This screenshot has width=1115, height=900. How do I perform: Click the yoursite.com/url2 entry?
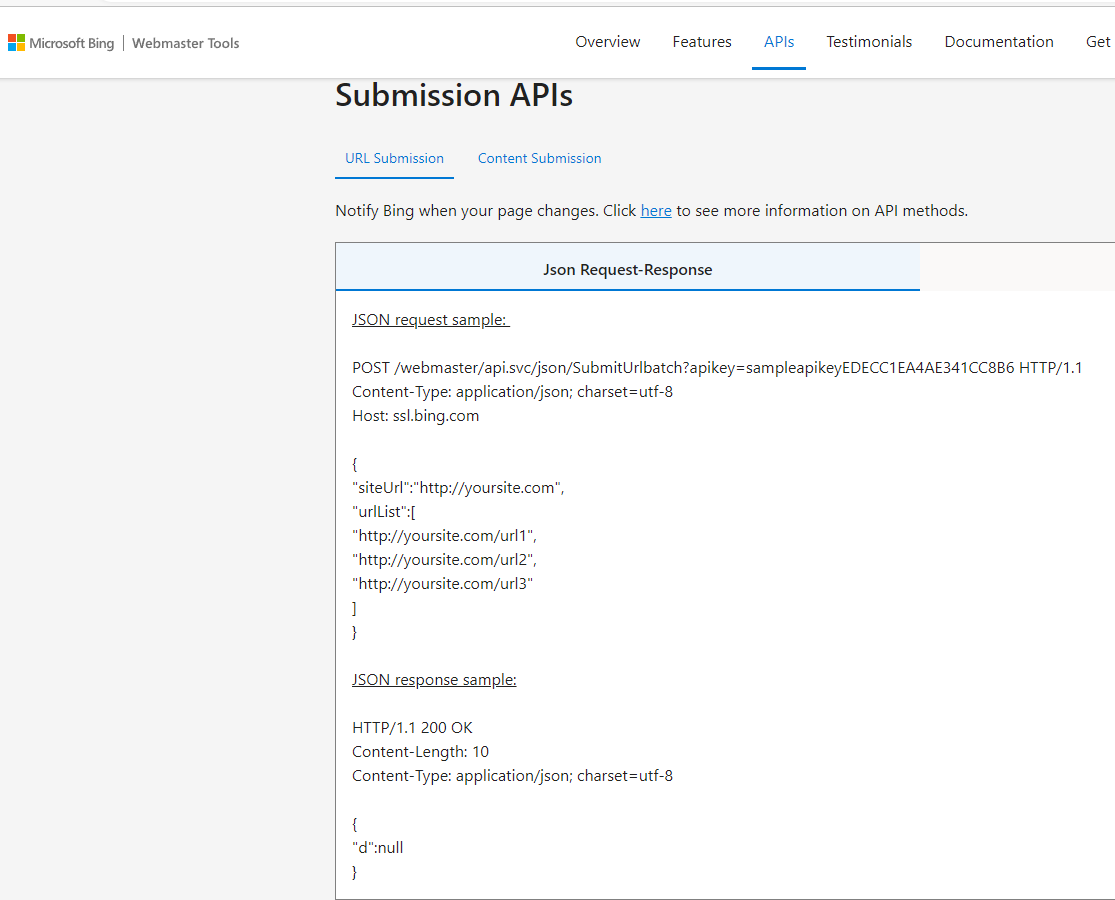tap(444, 560)
